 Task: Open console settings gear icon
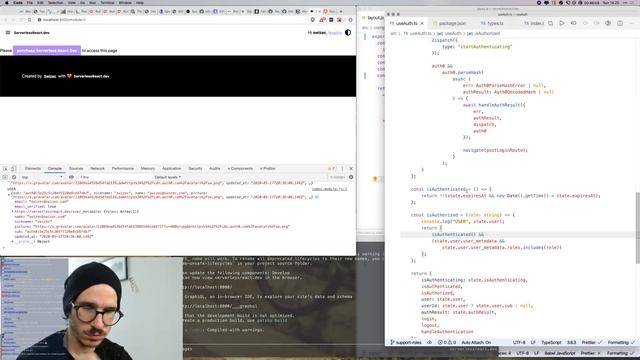pos(351,178)
